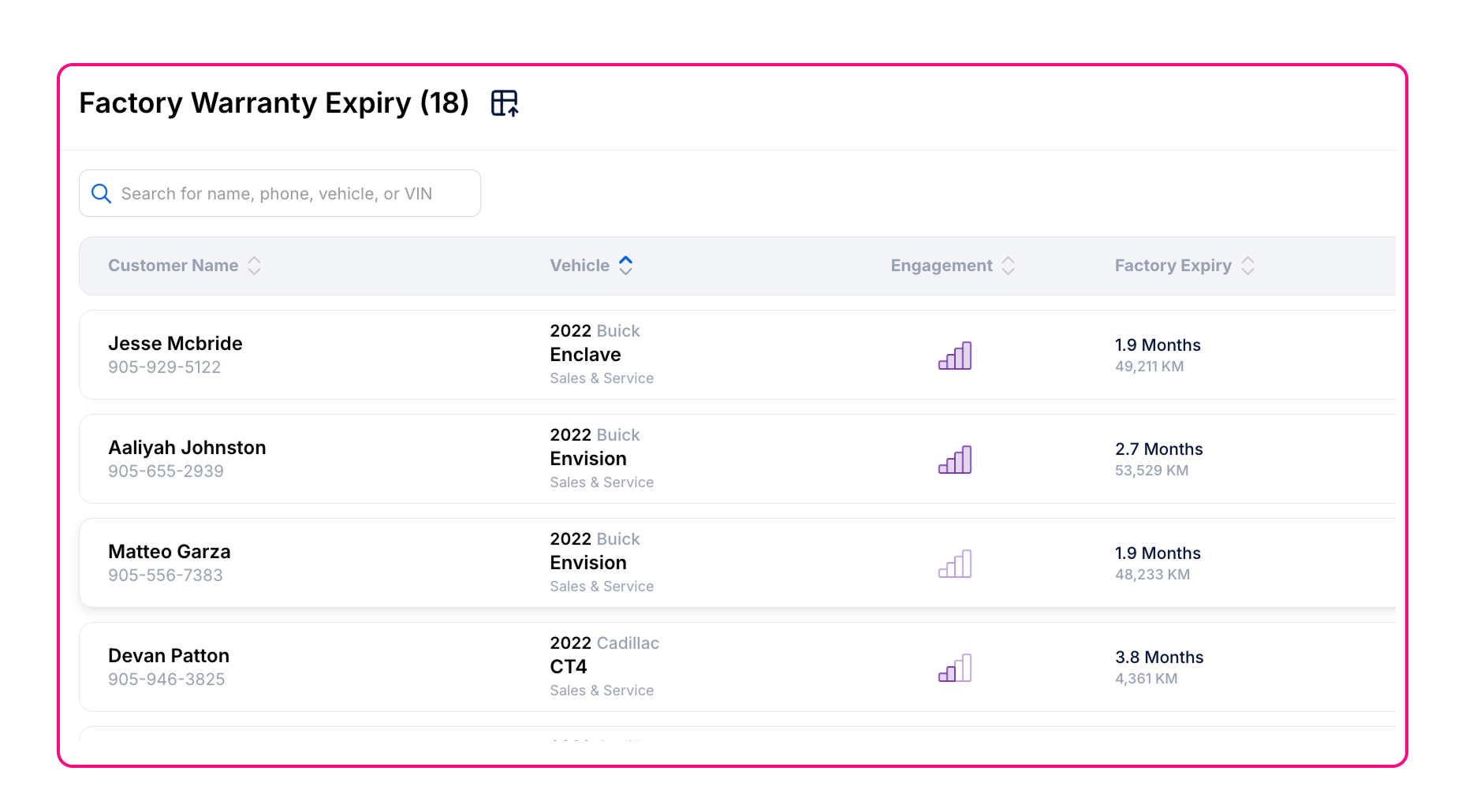1462x812 pixels.
Task: Click the Factory Warranty Expiry heading
Action: (274, 103)
